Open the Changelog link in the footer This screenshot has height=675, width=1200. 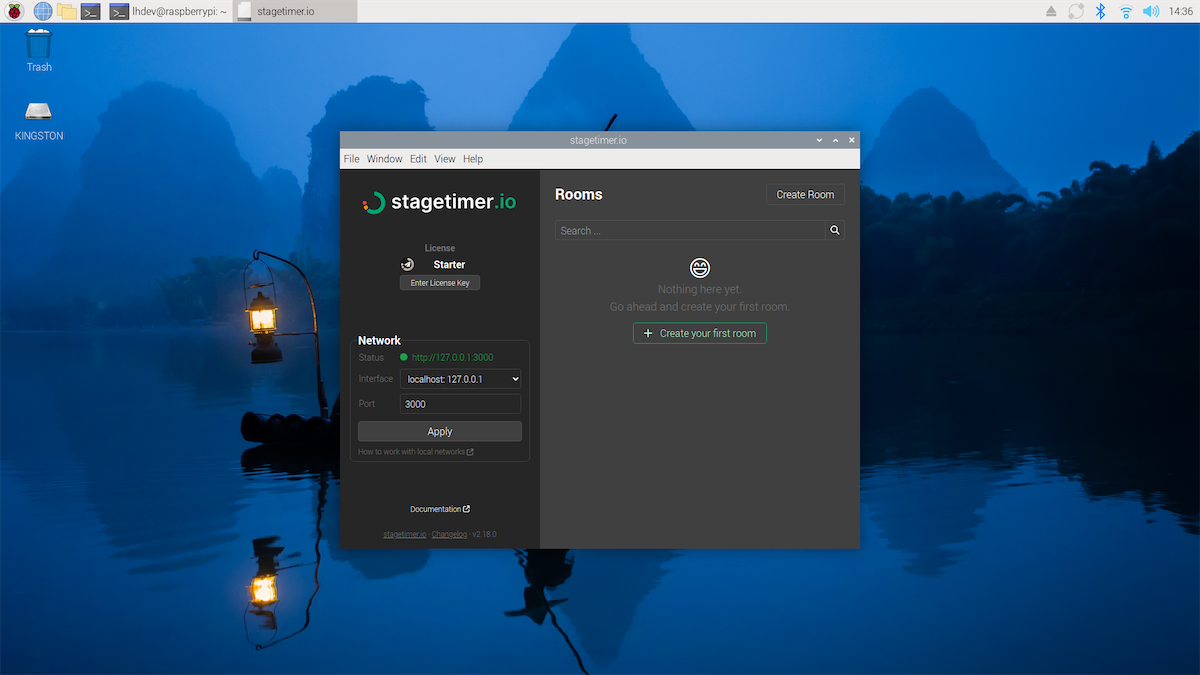[x=449, y=533]
